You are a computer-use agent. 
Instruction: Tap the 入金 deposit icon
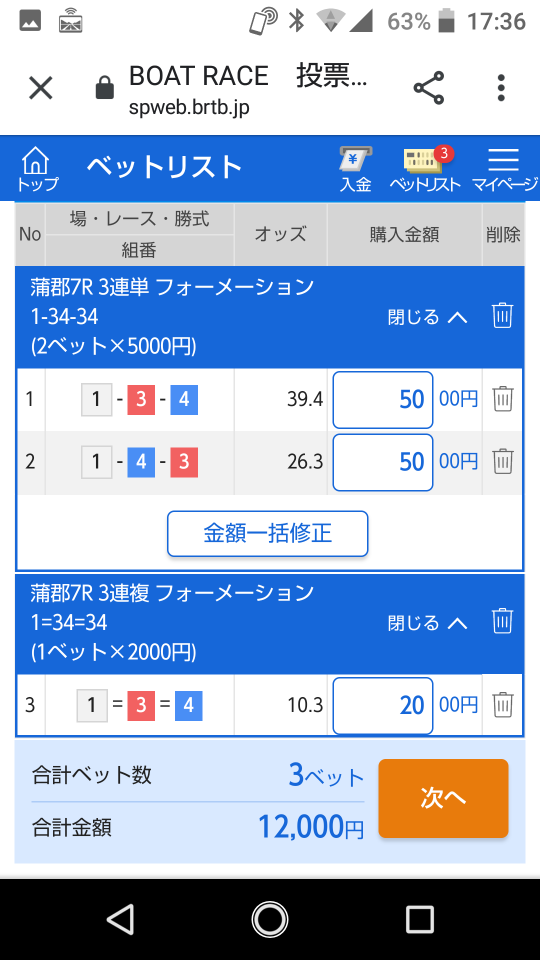[x=356, y=169]
